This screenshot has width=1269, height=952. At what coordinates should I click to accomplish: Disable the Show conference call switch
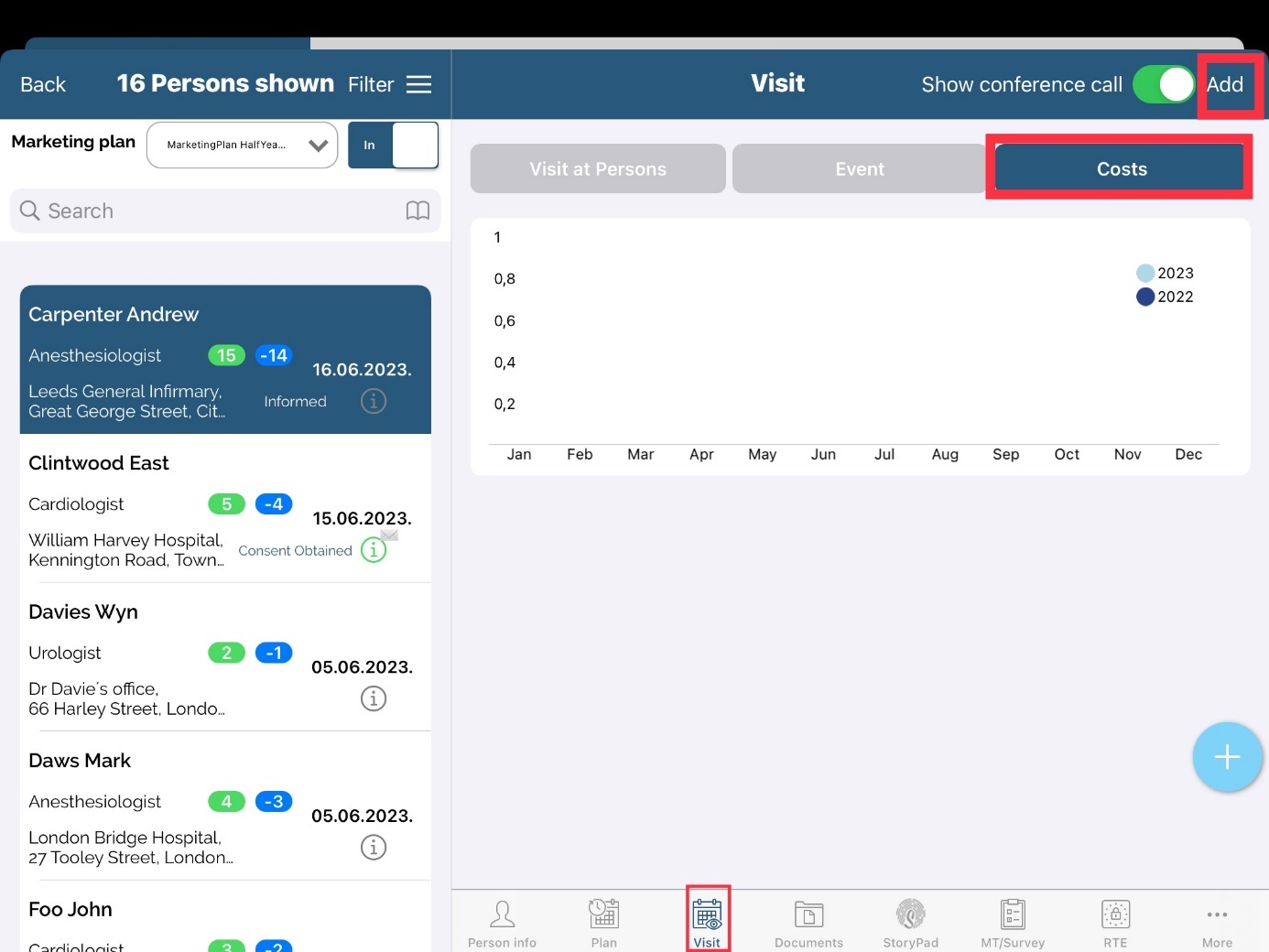1164,84
